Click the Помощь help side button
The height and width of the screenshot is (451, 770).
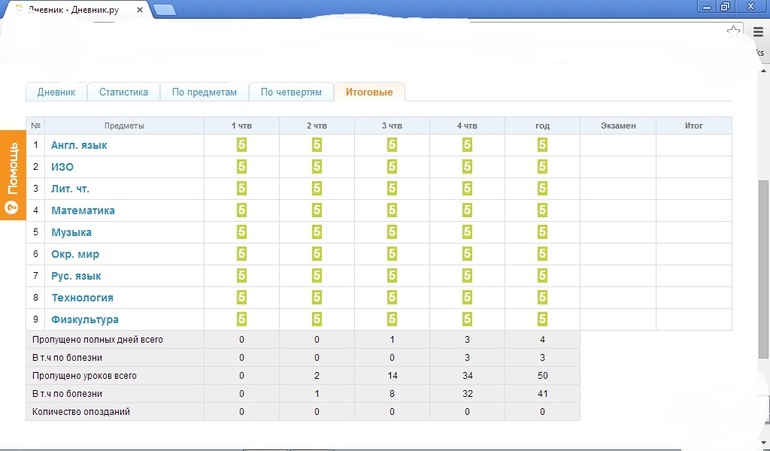12,175
